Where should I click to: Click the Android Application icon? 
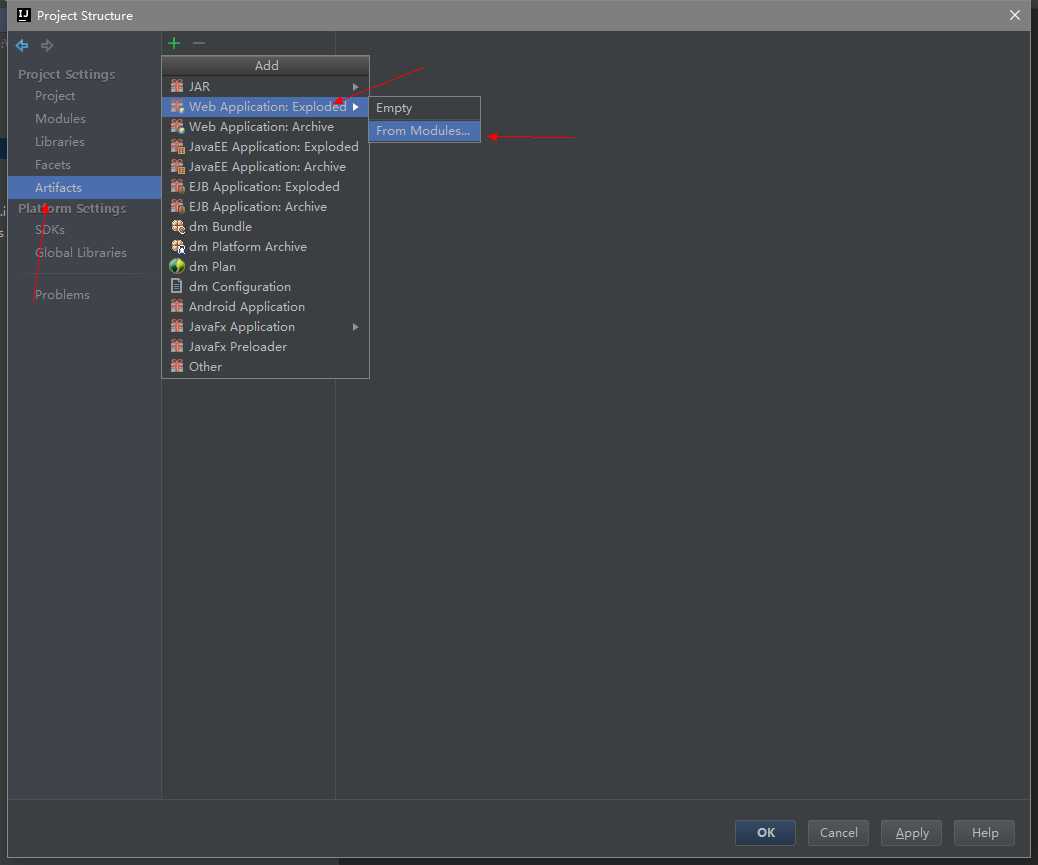pos(177,306)
